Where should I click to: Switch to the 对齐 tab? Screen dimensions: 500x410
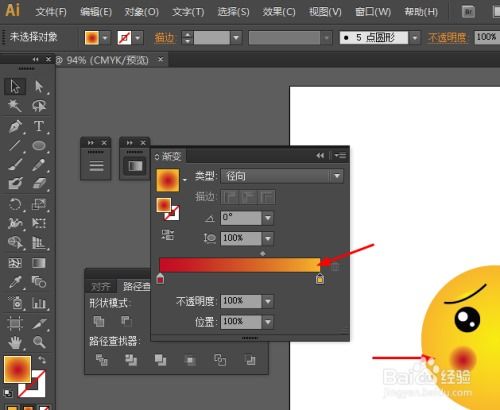click(101, 286)
